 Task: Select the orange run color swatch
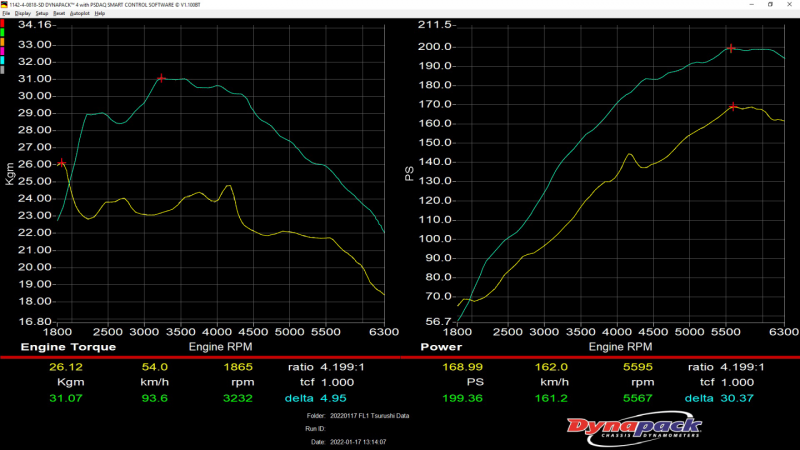[x=3, y=40]
